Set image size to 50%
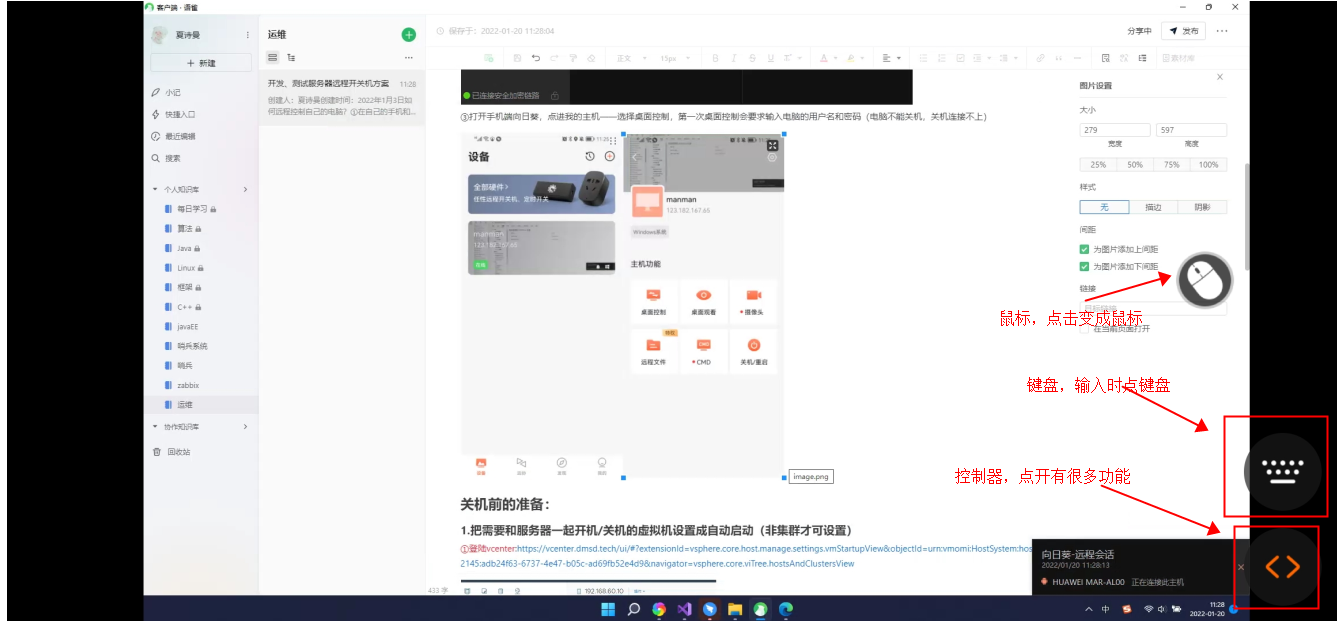 click(x=1135, y=164)
